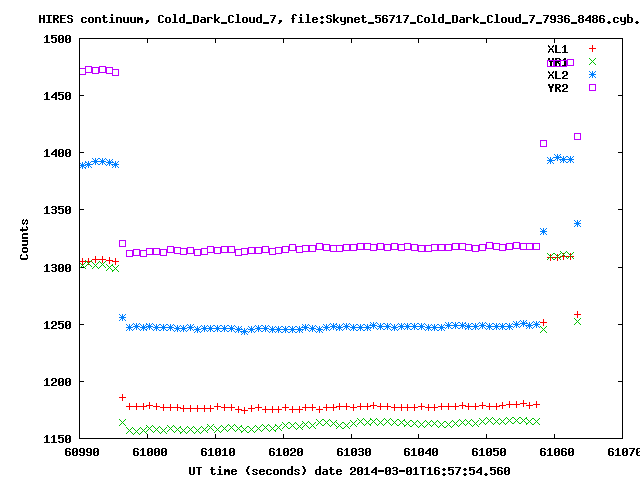
Task: Click the purple square marker beside YR2 legend
Action: coord(592,87)
